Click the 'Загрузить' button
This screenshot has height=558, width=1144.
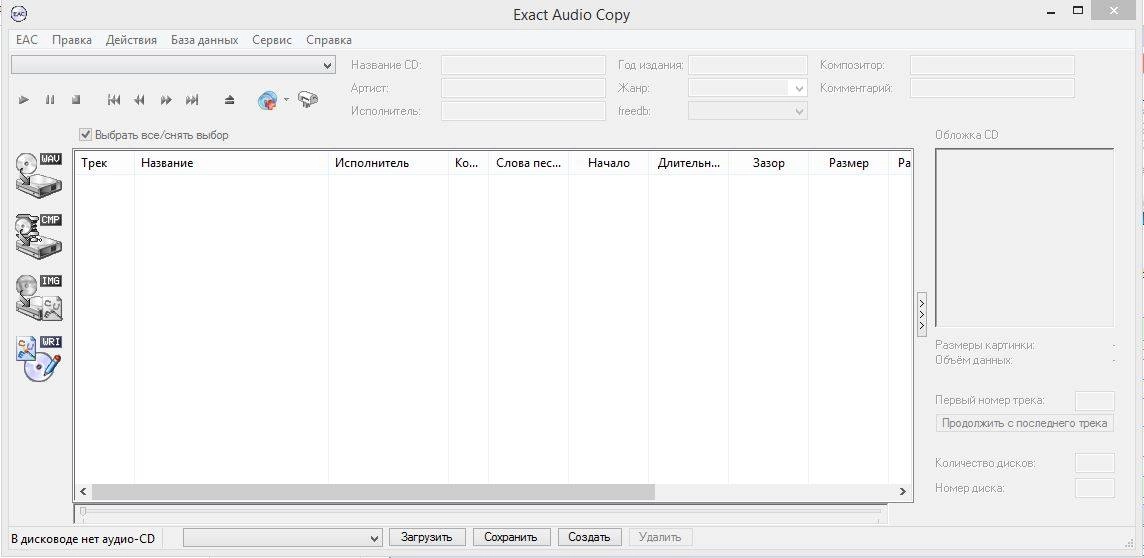[427, 538]
